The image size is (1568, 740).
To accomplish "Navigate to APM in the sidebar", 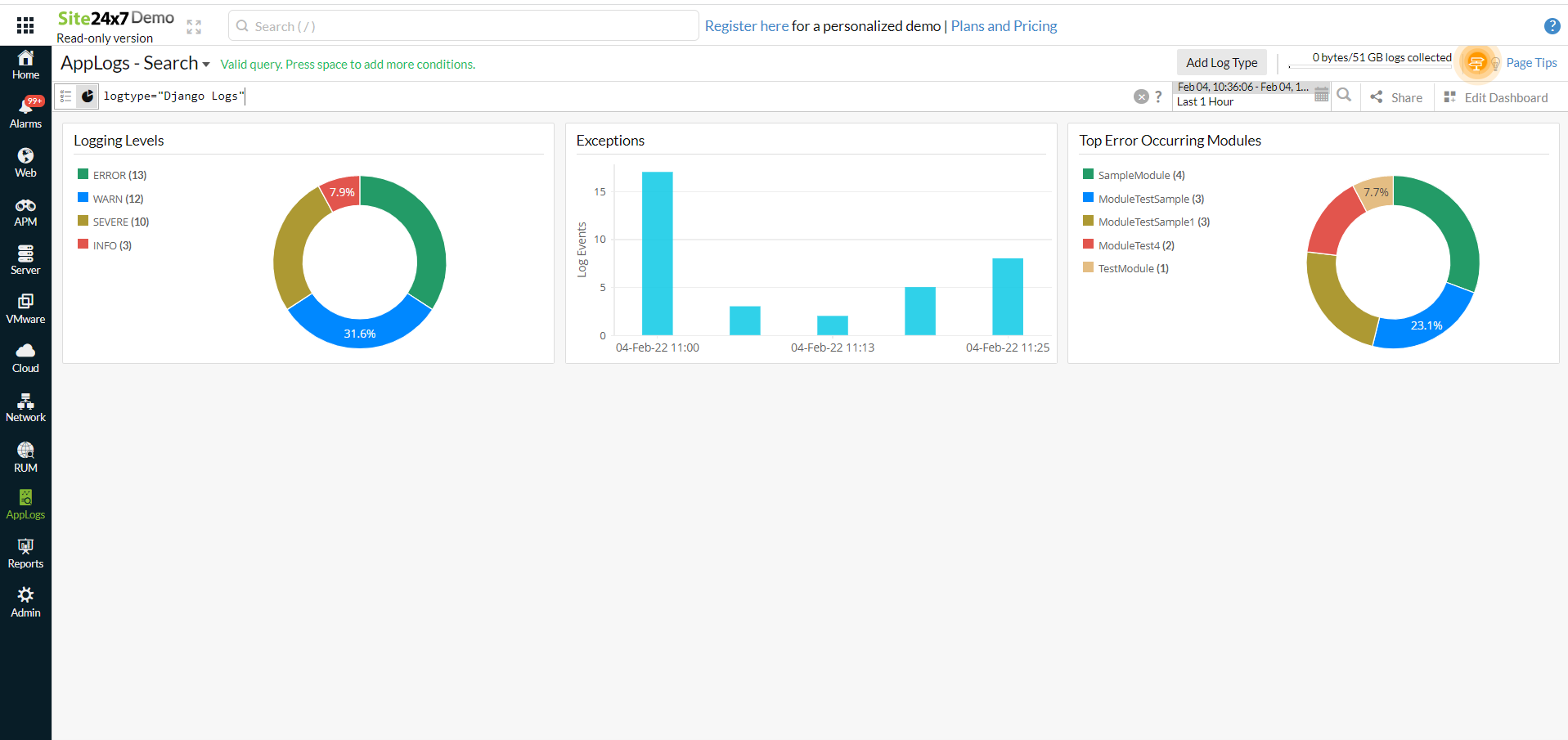I will pyautogui.click(x=25, y=212).
